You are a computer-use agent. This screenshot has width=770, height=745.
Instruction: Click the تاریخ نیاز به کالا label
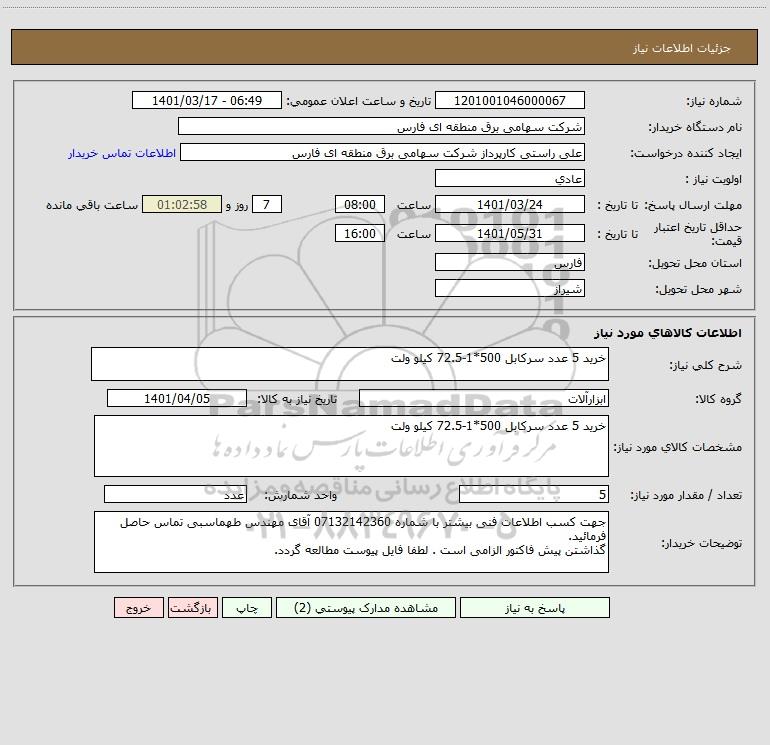pyautogui.click(x=298, y=399)
